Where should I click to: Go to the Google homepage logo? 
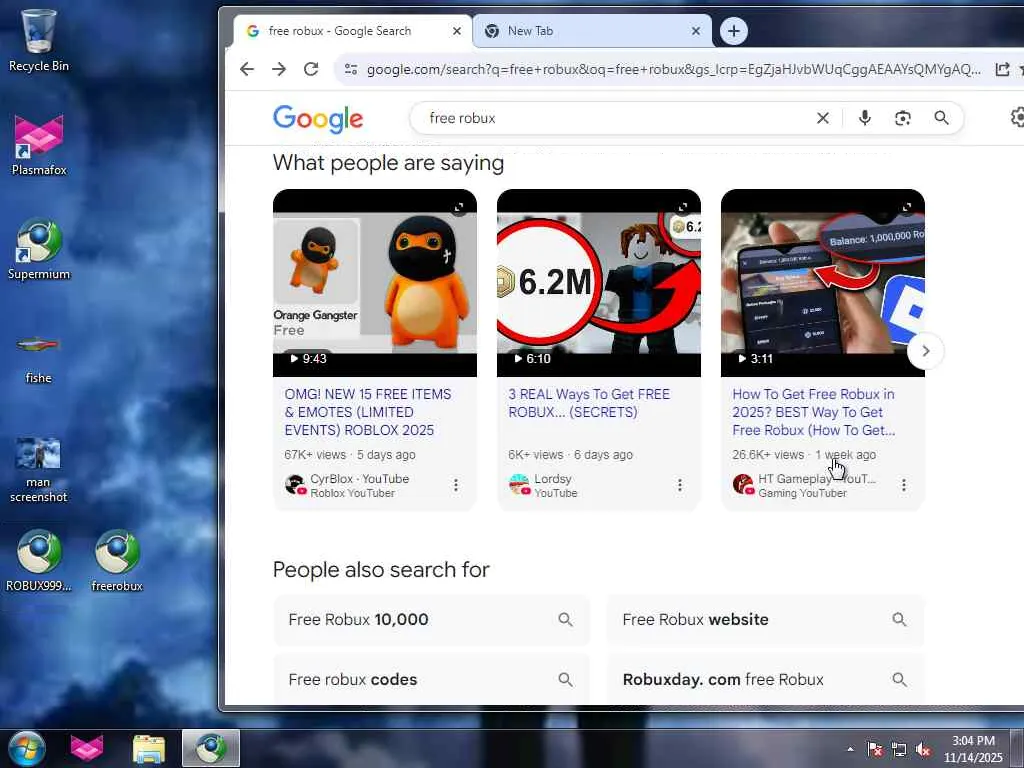pos(318,119)
